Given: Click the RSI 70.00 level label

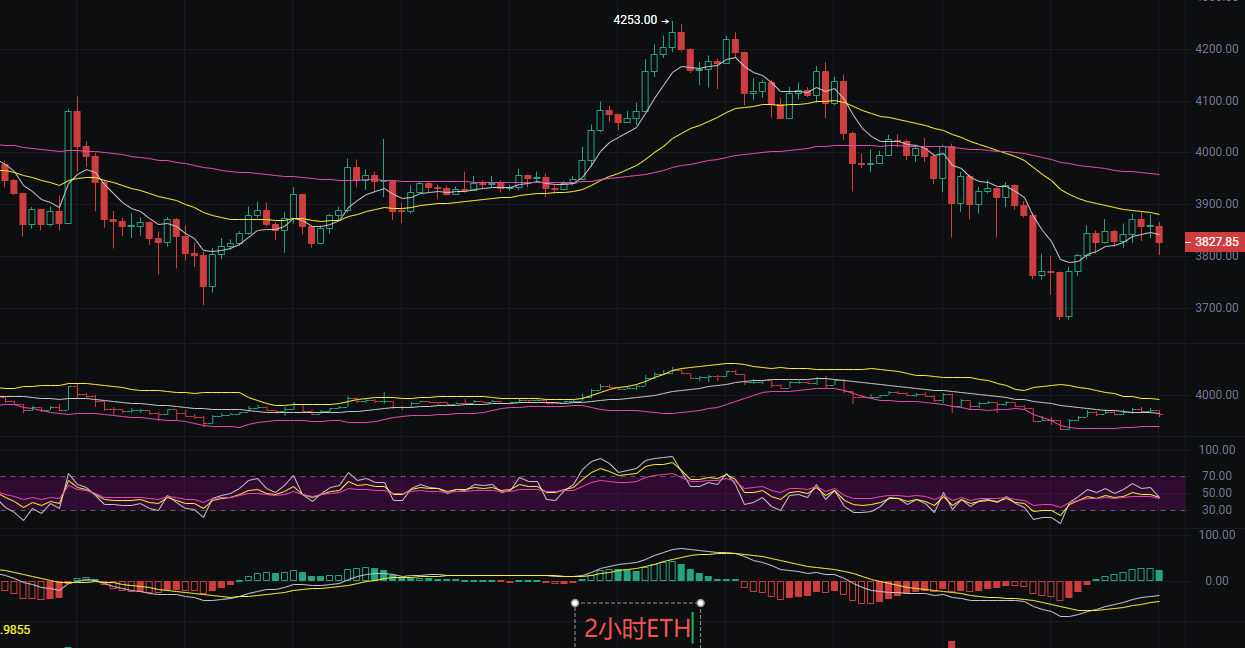Looking at the screenshot, I should click(x=1217, y=476).
